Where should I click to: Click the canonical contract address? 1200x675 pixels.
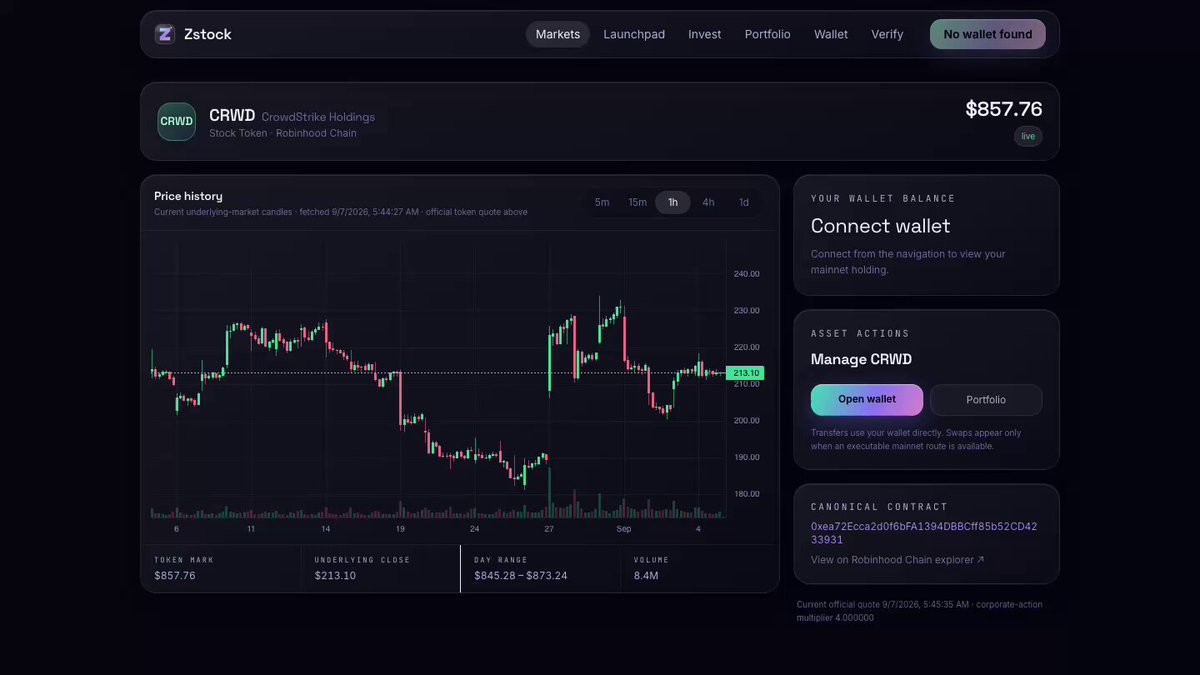tap(924, 533)
